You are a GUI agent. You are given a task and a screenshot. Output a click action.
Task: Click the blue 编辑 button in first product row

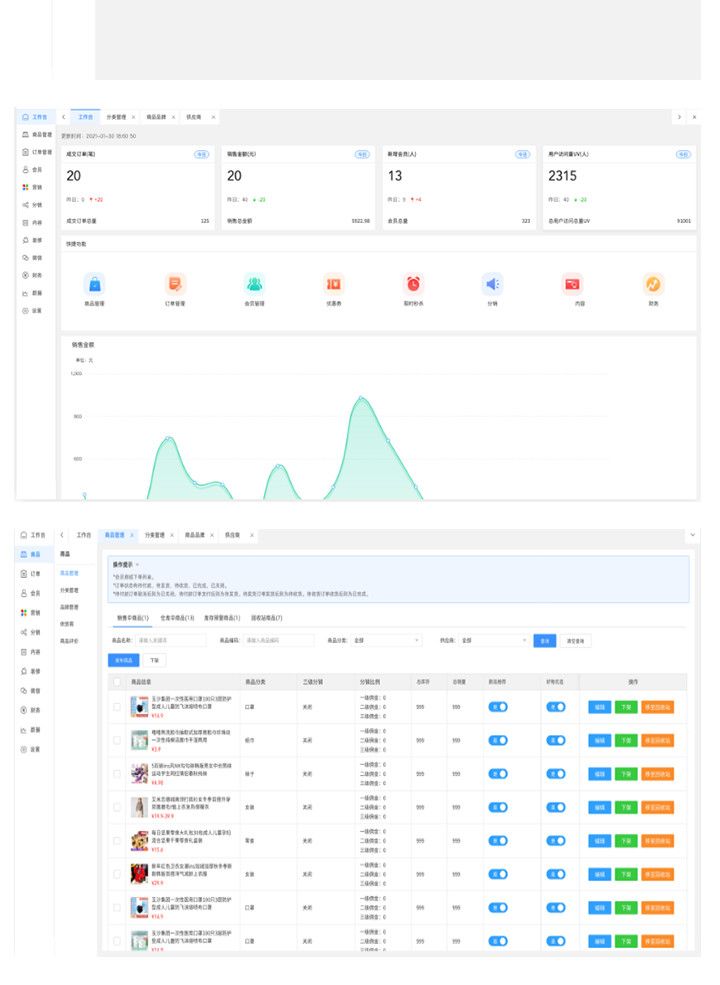[x=599, y=707]
